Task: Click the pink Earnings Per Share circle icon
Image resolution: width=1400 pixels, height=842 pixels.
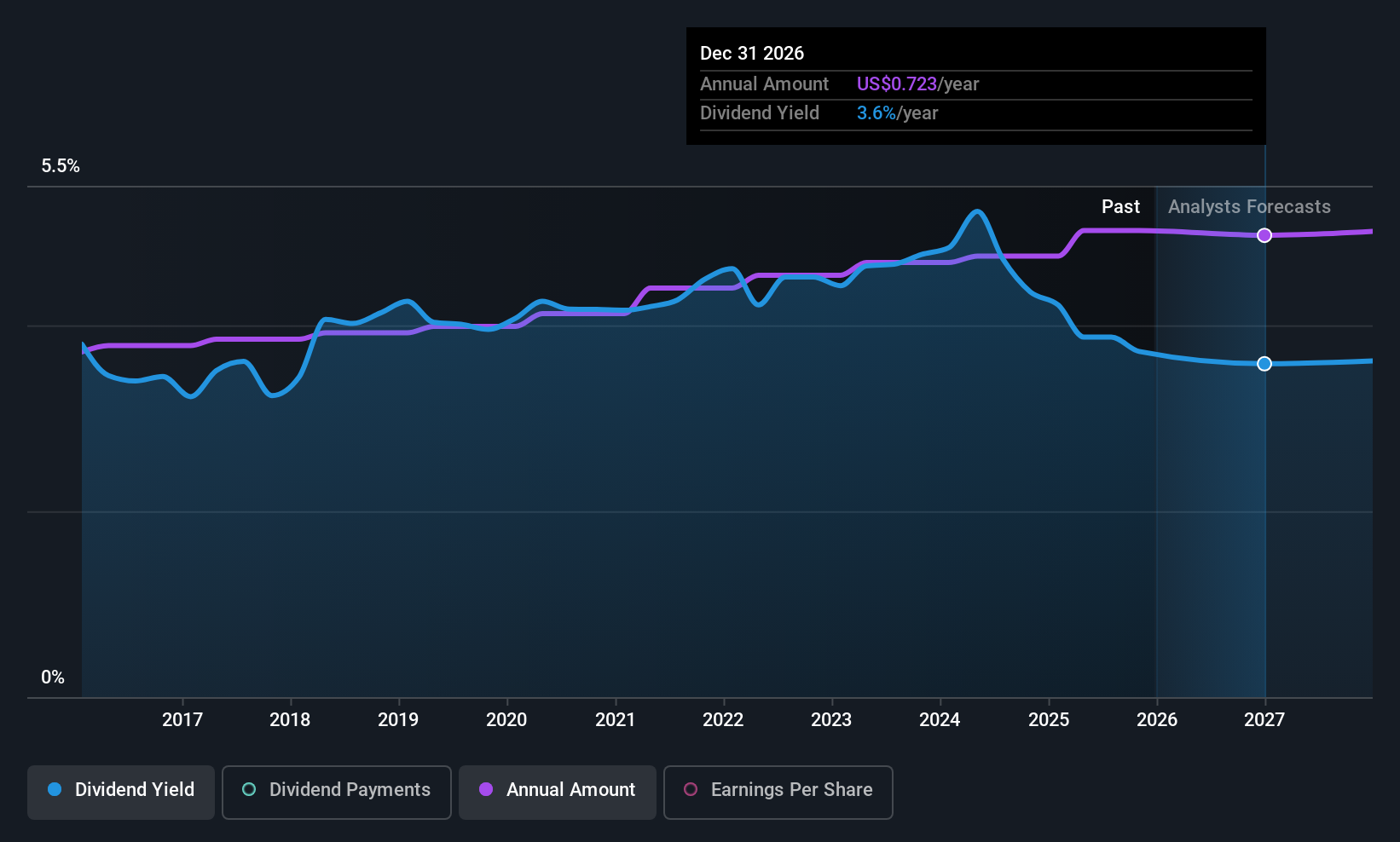Action: tap(689, 790)
